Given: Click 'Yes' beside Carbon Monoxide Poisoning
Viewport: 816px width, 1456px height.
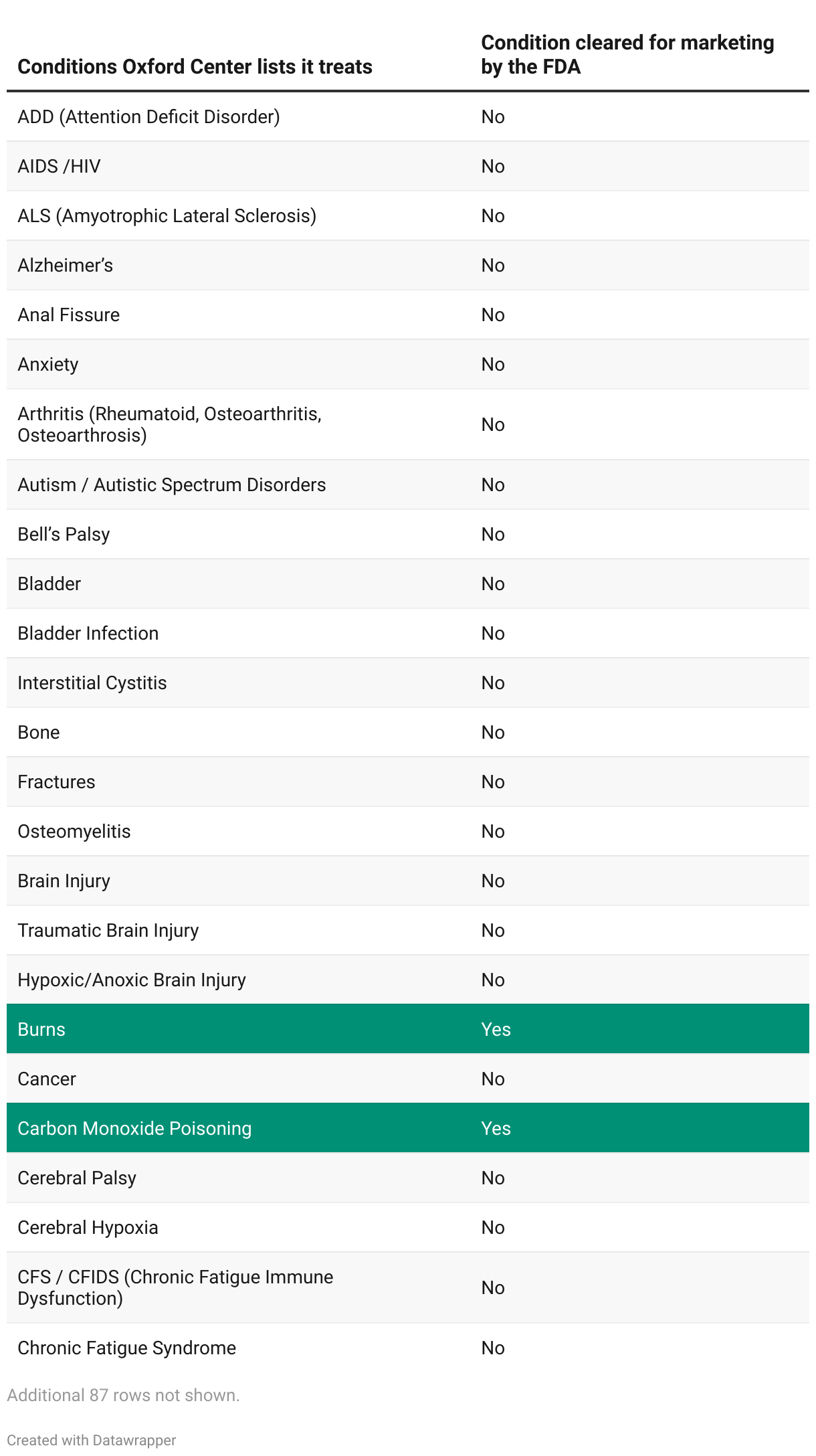Looking at the screenshot, I should [x=496, y=1128].
